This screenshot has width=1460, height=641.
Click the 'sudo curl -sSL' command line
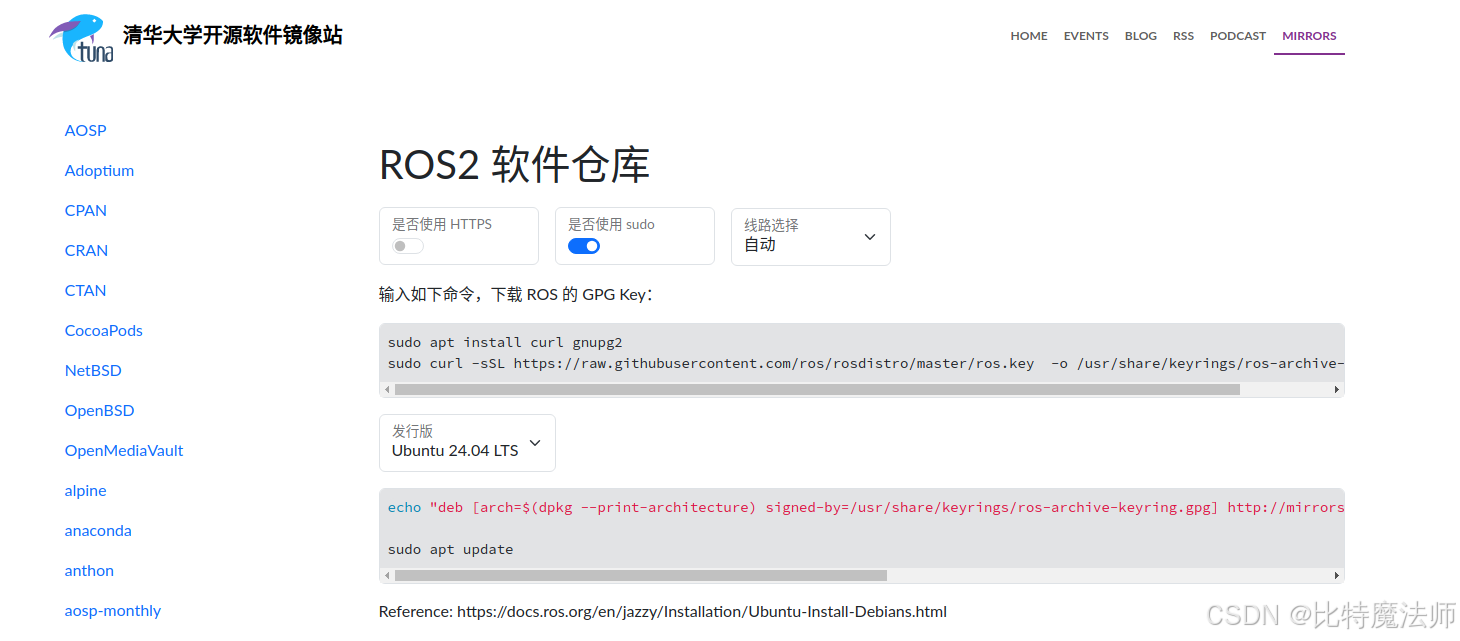(x=865, y=363)
